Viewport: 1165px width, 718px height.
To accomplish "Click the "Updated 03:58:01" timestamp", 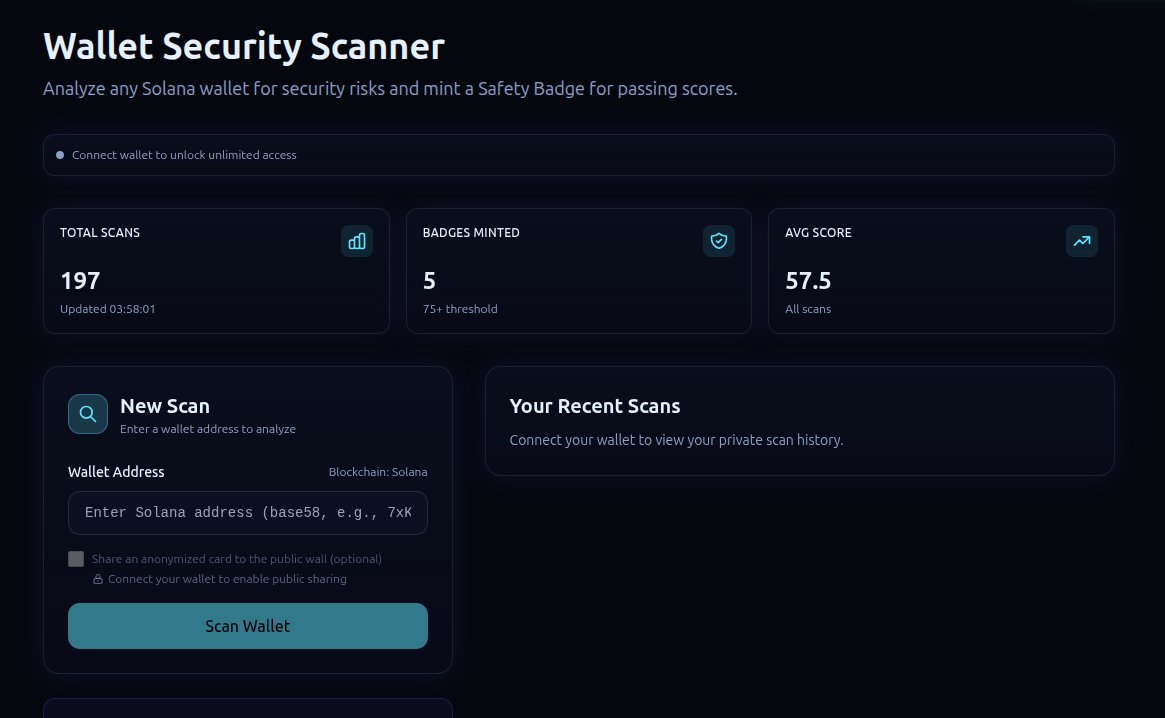I will coord(107,309).
